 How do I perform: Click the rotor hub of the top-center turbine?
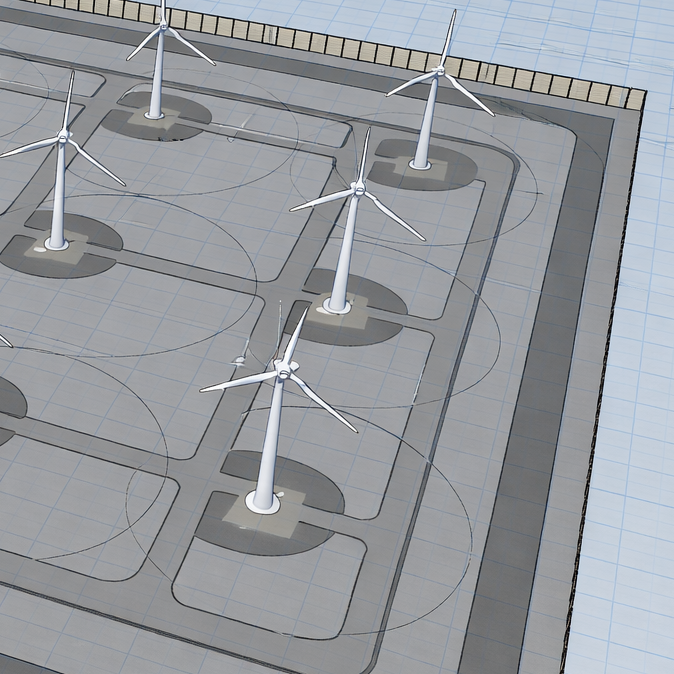coord(161,28)
